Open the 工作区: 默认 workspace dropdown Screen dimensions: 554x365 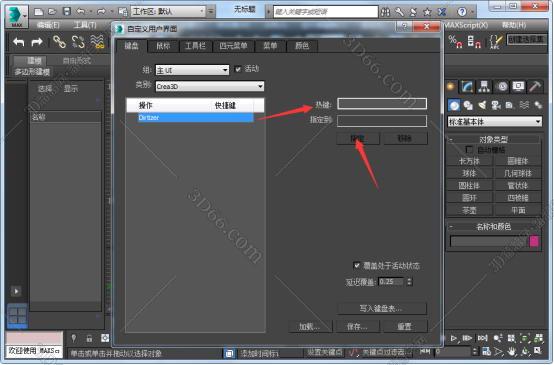pyautogui.click(x=168, y=12)
